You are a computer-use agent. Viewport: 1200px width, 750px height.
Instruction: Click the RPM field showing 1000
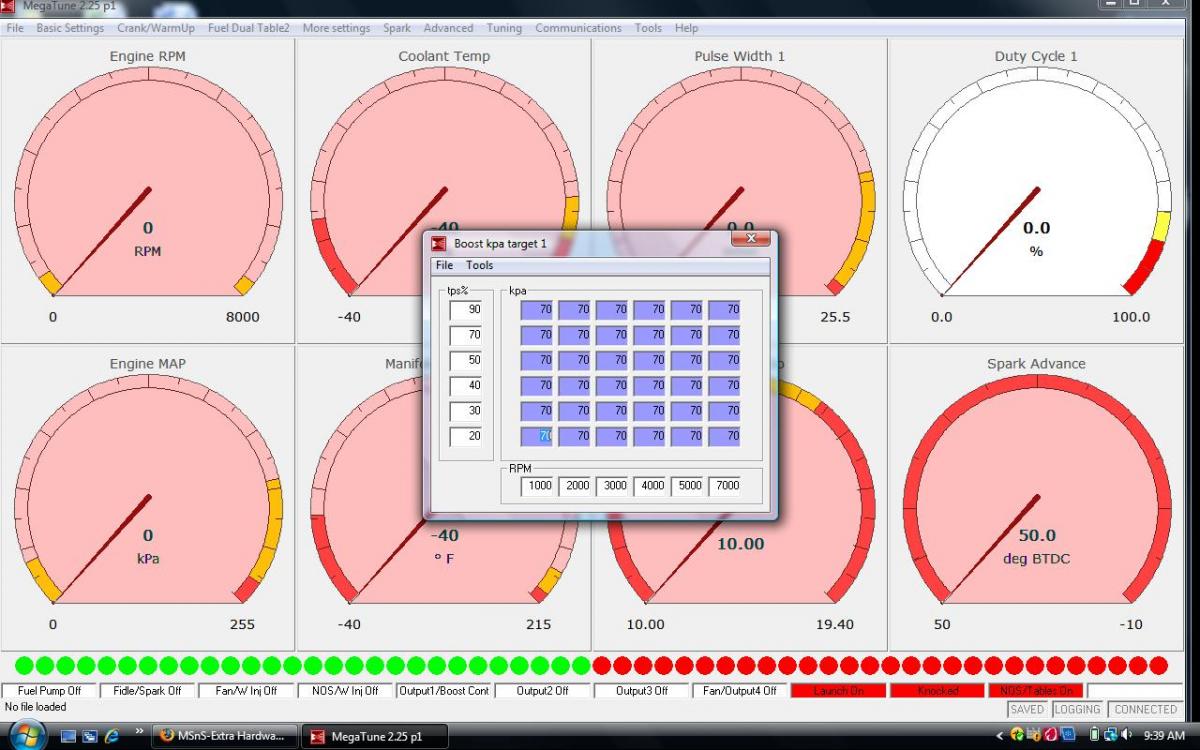537,486
